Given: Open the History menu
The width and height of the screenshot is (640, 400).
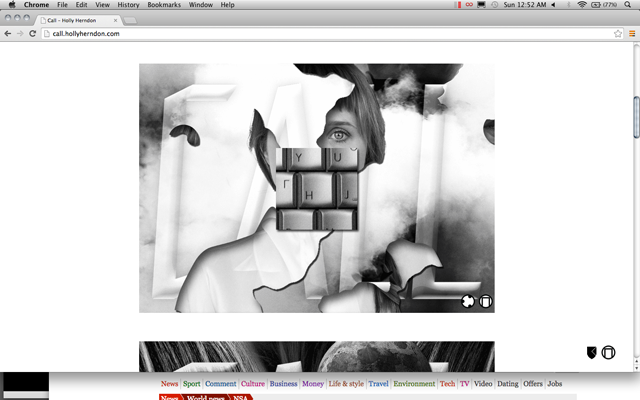Looking at the screenshot, I should (x=128, y=5).
